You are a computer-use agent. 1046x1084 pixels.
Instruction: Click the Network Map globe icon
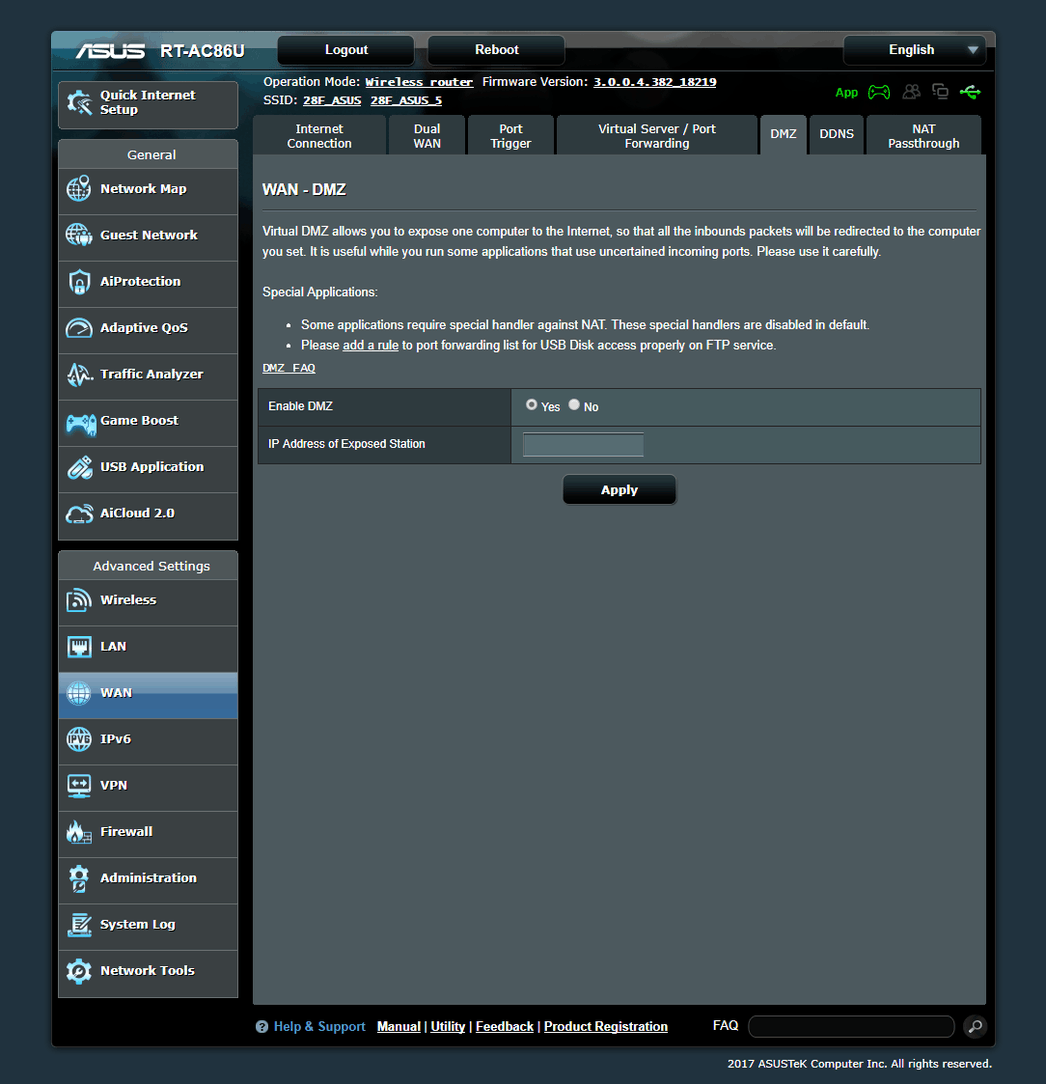[x=79, y=188]
